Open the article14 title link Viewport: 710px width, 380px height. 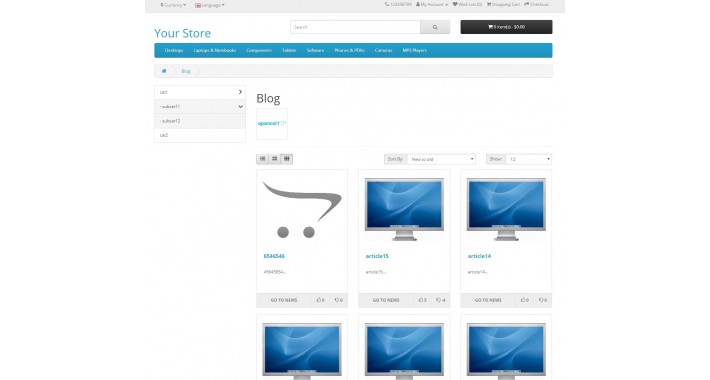point(479,256)
